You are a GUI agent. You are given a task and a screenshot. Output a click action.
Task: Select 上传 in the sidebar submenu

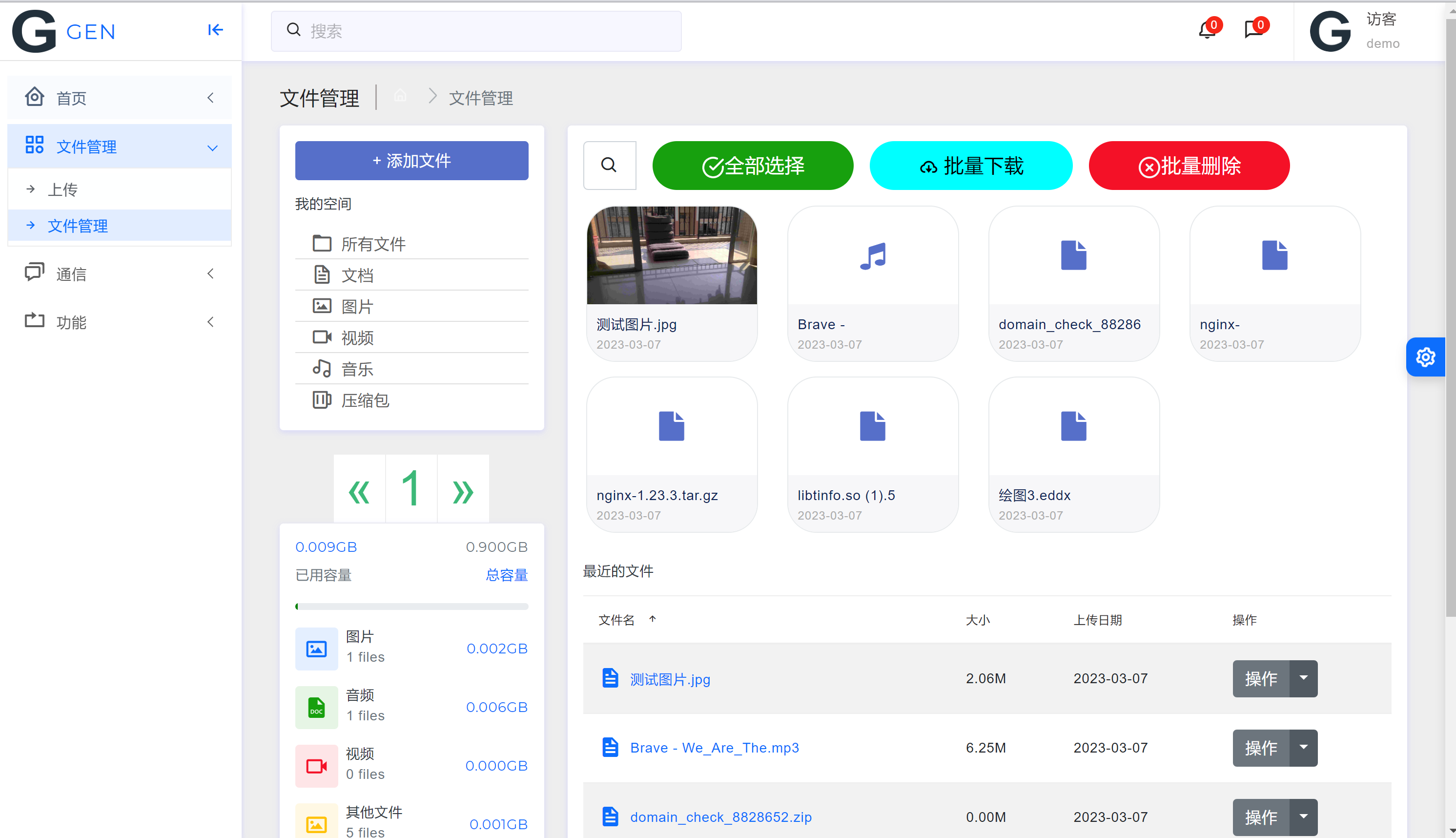click(120, 189)
